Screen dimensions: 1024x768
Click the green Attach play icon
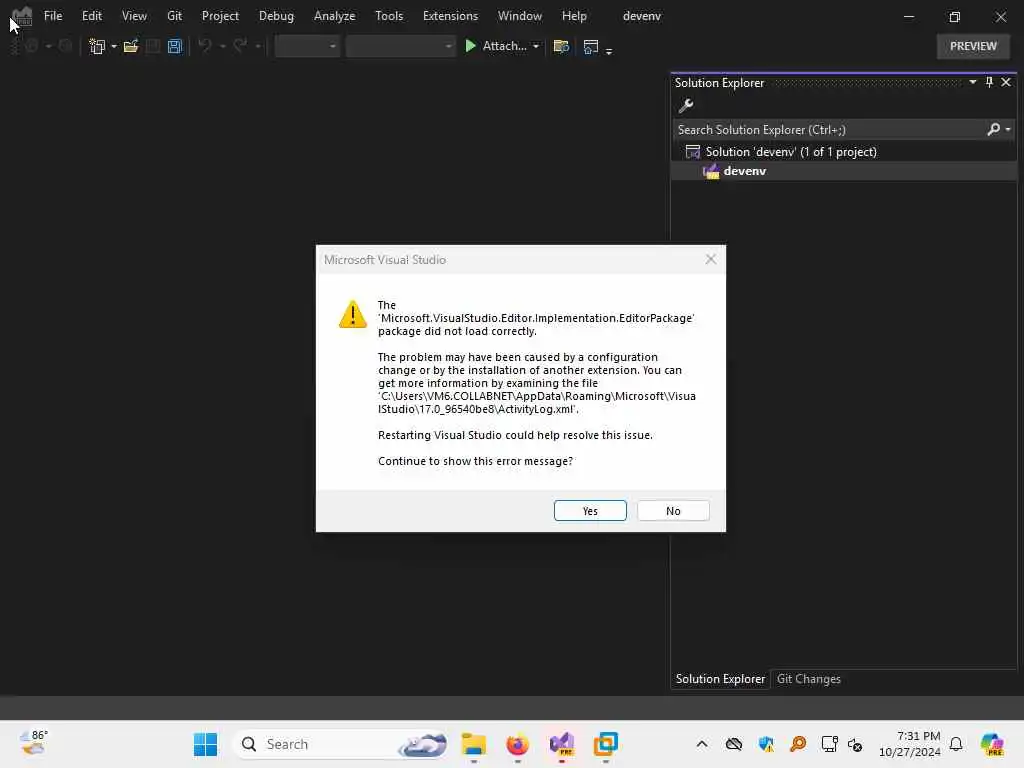point(470,46)
